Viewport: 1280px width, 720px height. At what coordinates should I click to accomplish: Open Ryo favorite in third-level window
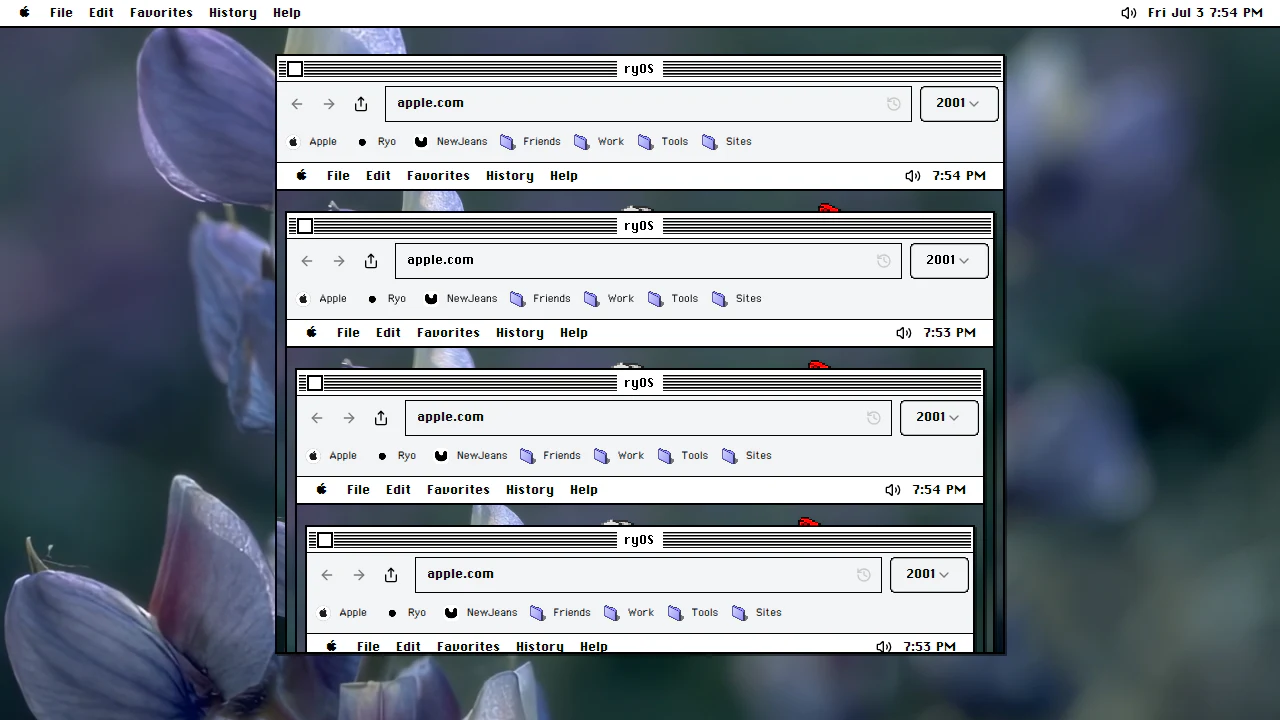[x=397, y=456]
